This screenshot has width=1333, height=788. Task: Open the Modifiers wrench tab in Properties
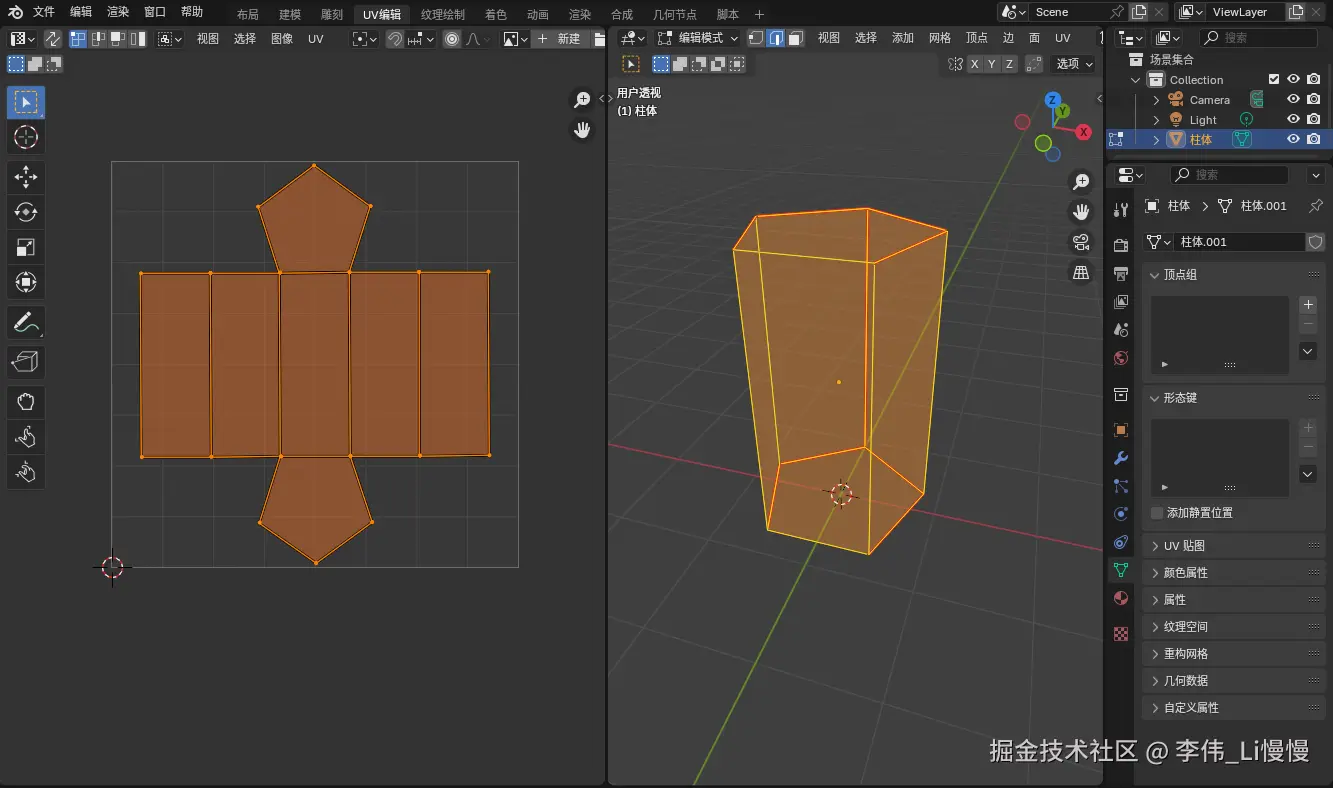[x=1121, y=459]
